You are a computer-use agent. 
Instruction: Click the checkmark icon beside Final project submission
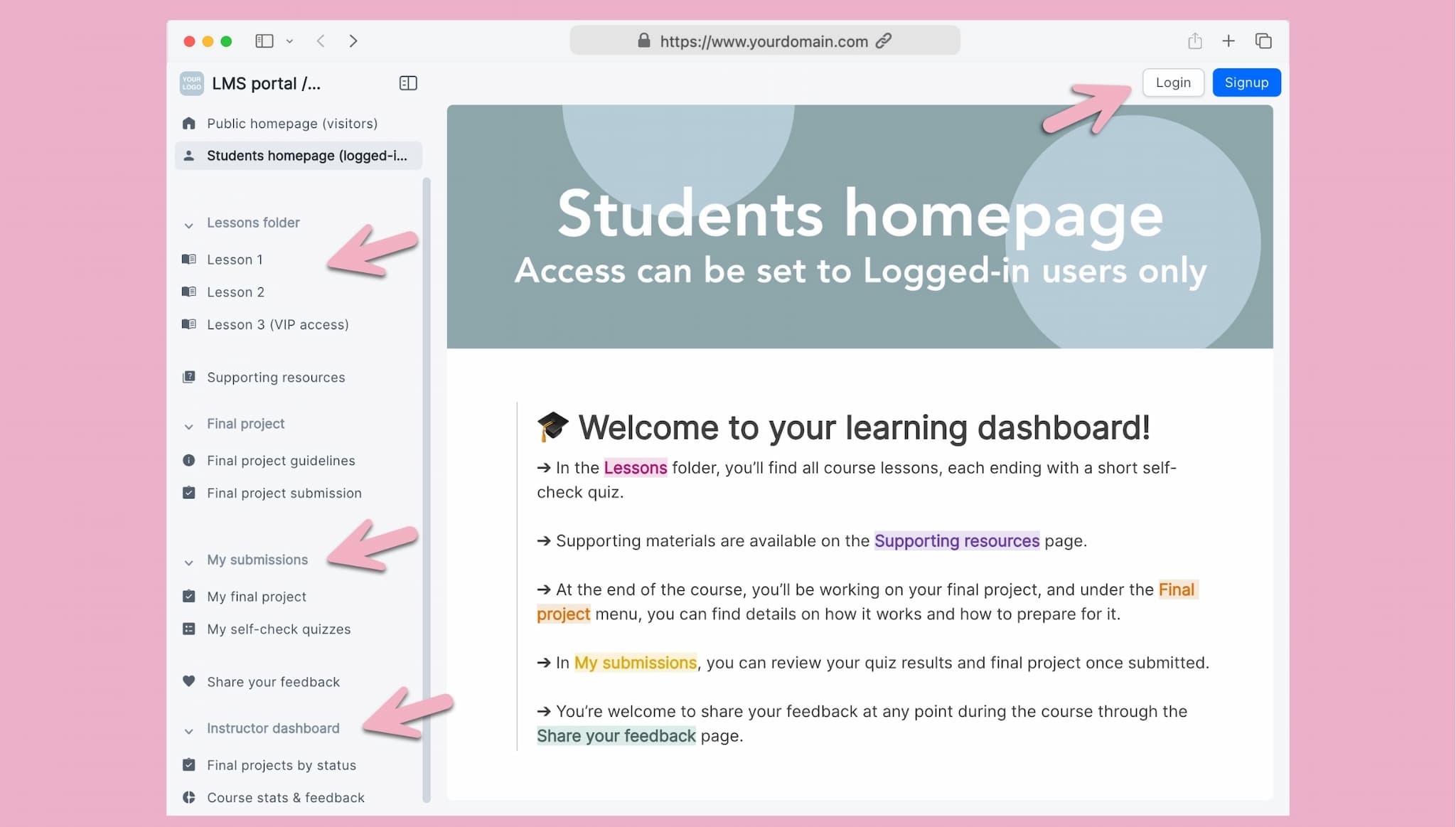(189, 493)
